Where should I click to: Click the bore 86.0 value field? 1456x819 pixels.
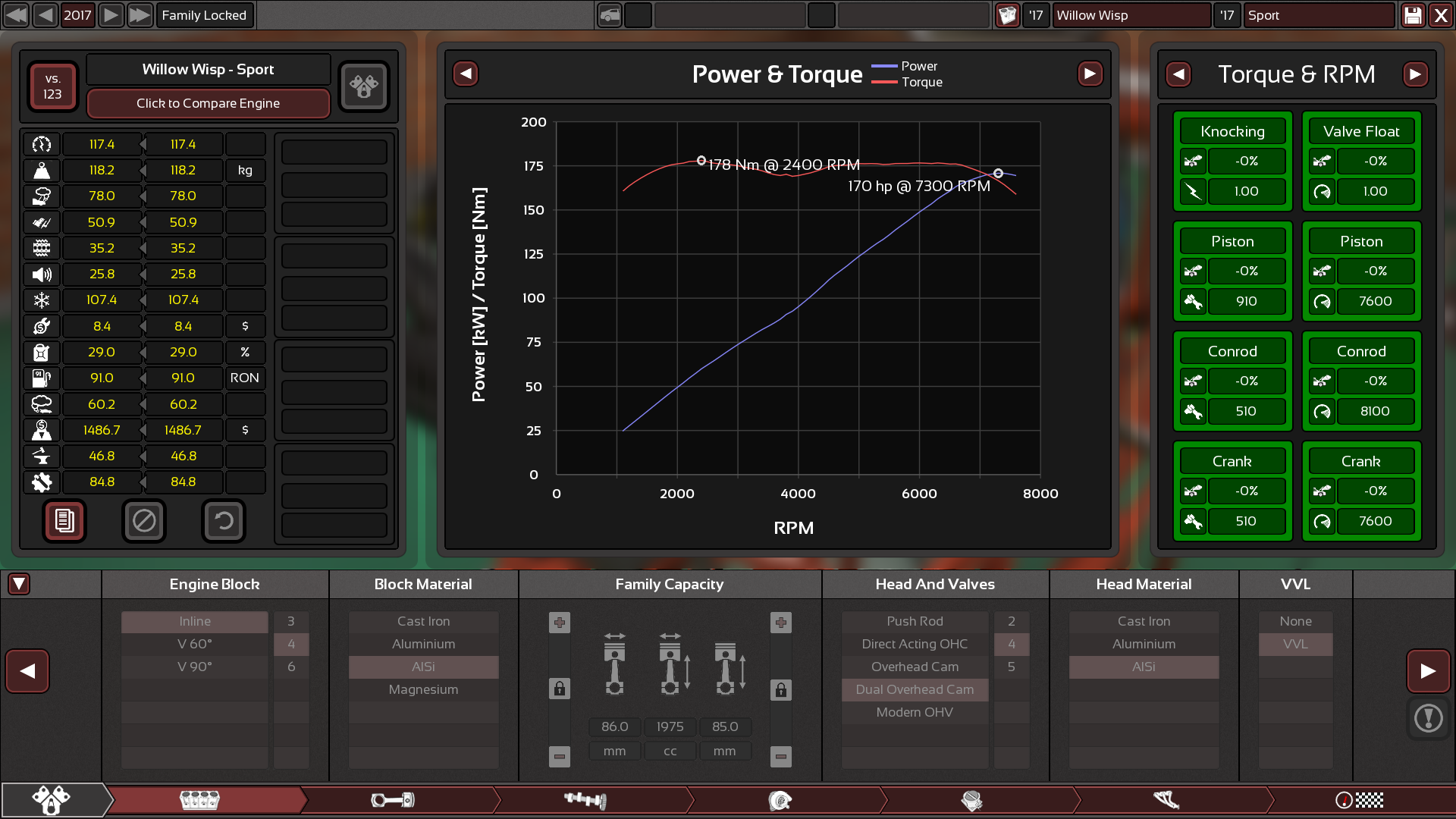click(x=614, y=726)
